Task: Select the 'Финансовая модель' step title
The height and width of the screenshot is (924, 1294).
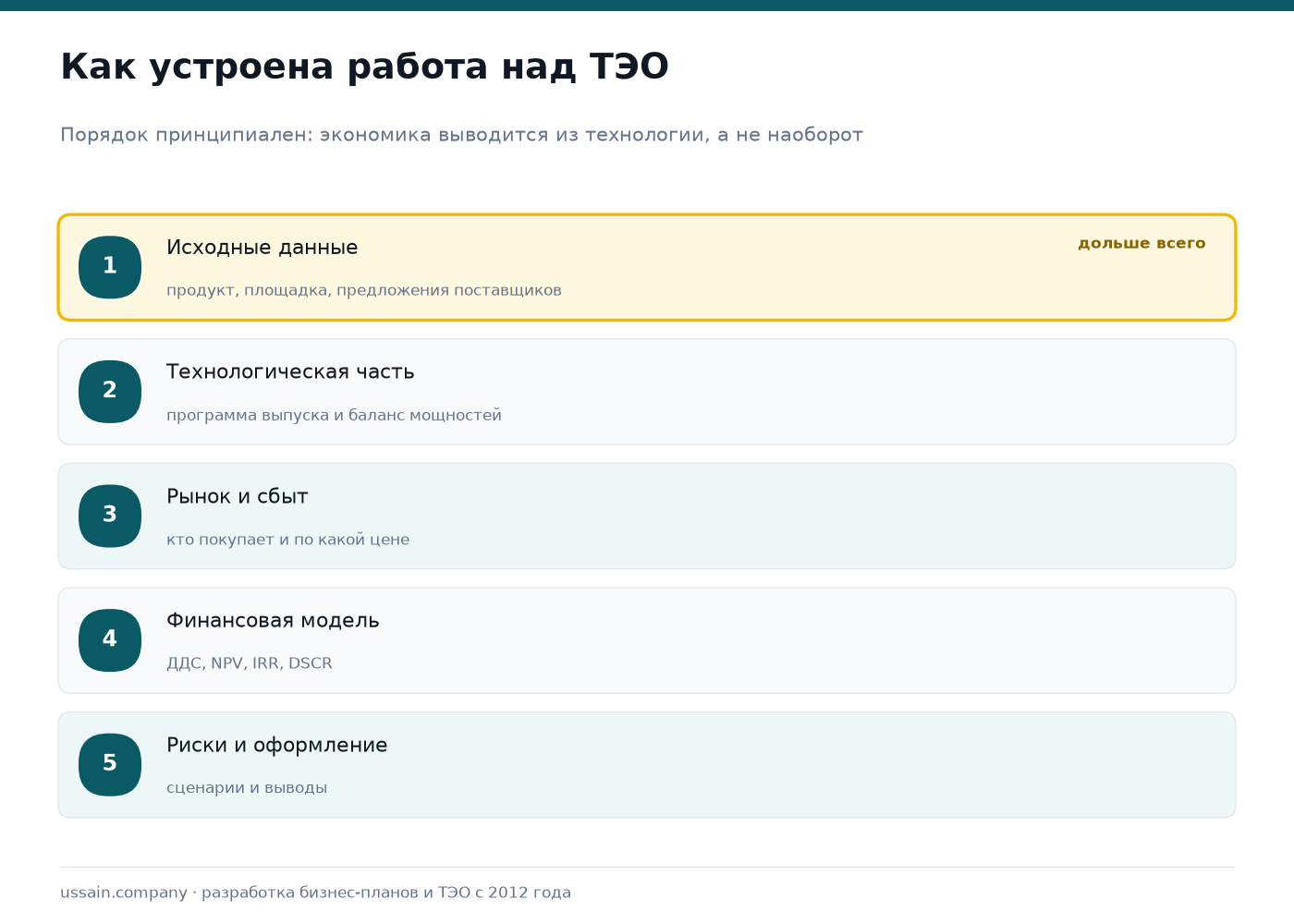Action: pos(273,621)
